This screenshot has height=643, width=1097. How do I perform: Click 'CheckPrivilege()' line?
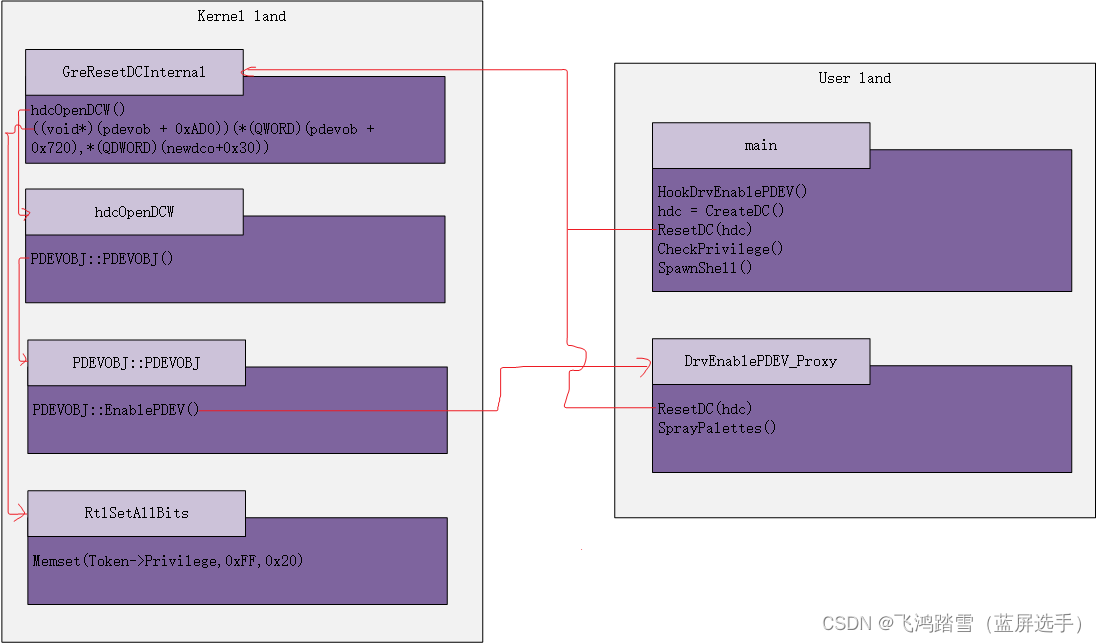(720, 249)
